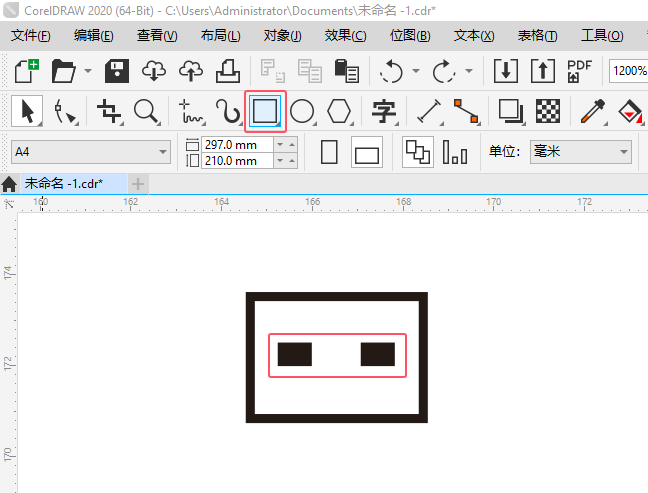Open the zoom level 1200% box
Image resolution: width=648 pixels, height=493 pixels.
628,71
